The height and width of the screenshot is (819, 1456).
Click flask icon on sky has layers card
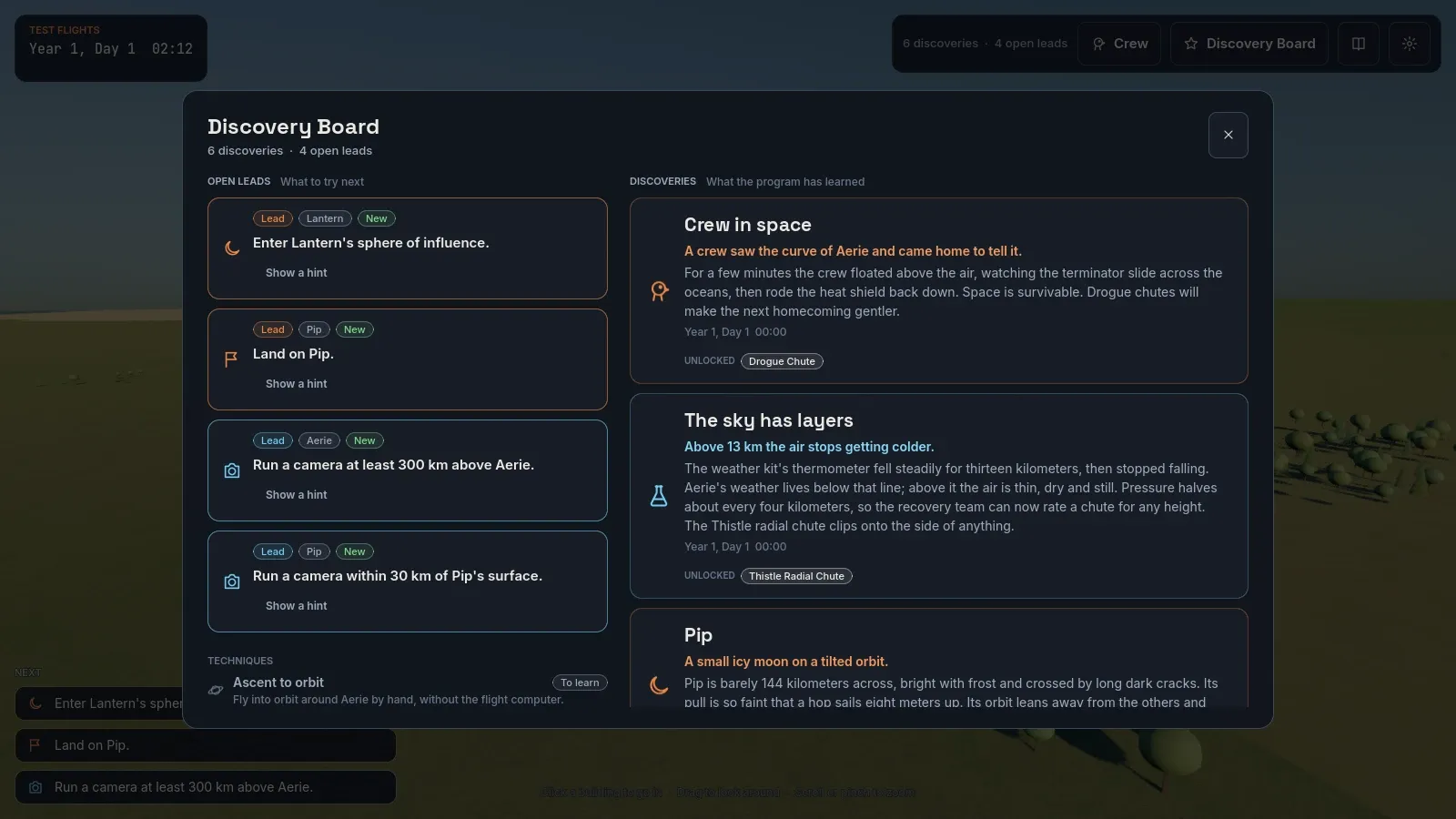click(x=659, y=496)
